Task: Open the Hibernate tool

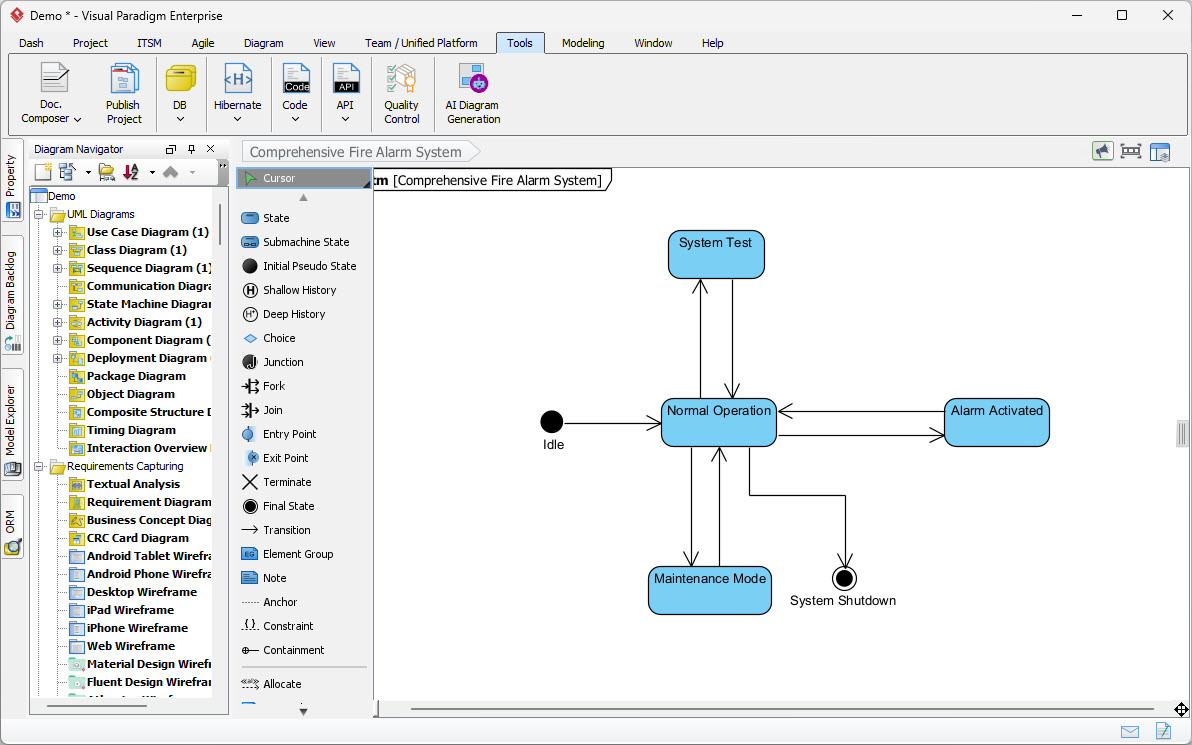Action: point(237,94)
